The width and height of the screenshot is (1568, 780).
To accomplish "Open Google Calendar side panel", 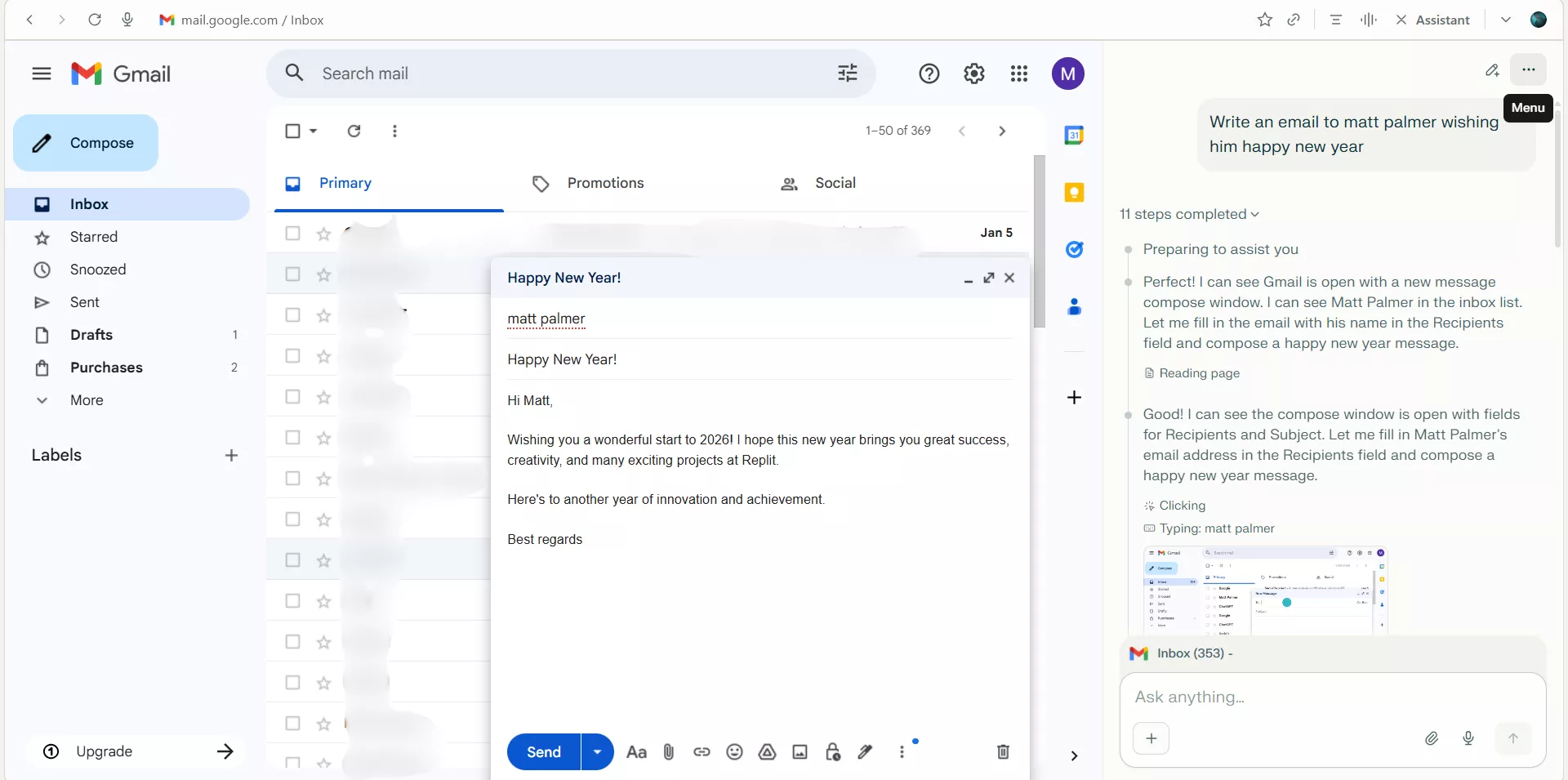I will [x=1075, y=135].
